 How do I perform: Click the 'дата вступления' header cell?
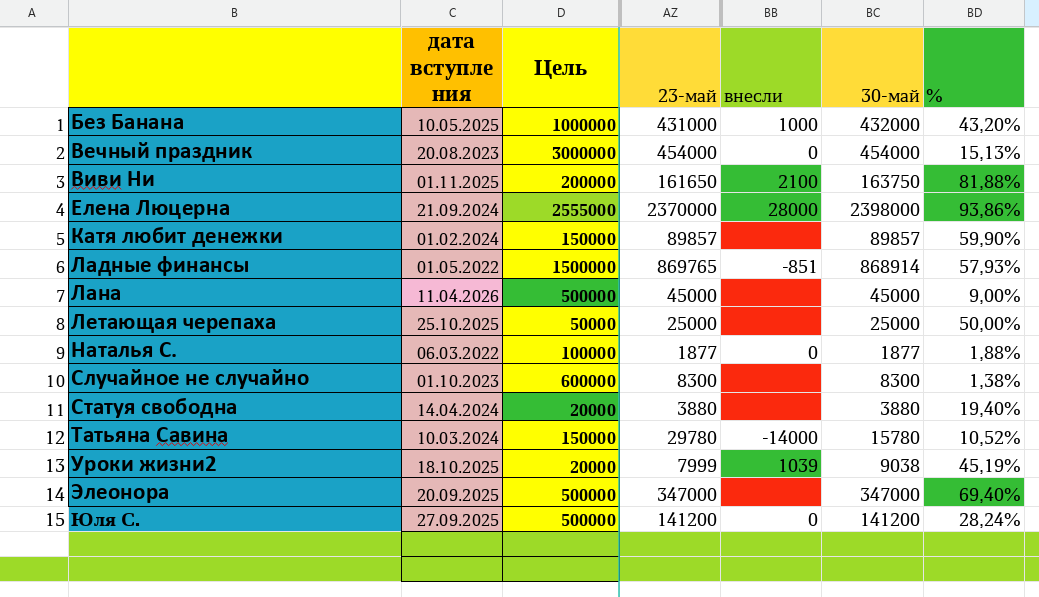click(x=452, y=67)
